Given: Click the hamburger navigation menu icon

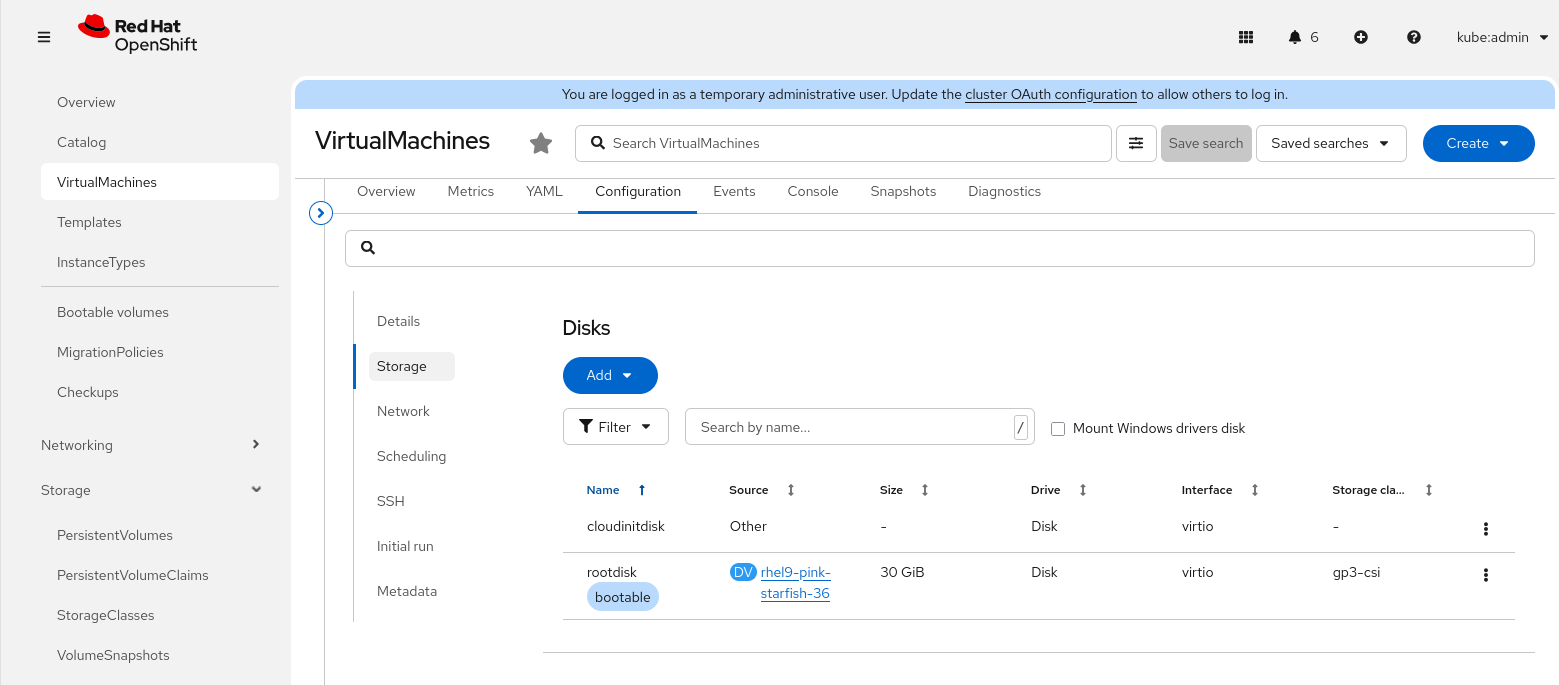Looking at the screenshot, I should pyautogui.click(x=44, y=37).
